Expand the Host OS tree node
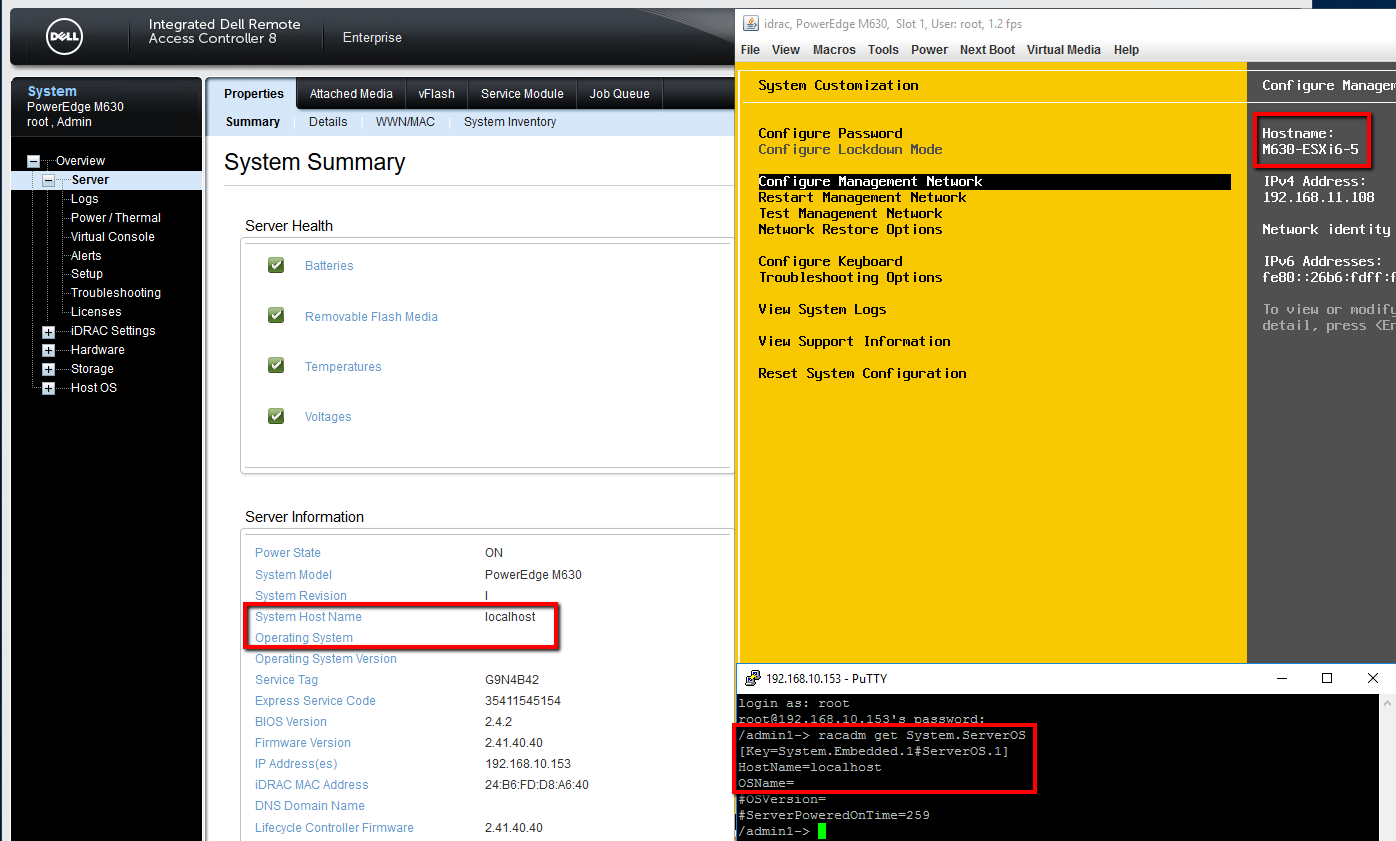Screen dimensions: 1396x841 coord(46,387)
